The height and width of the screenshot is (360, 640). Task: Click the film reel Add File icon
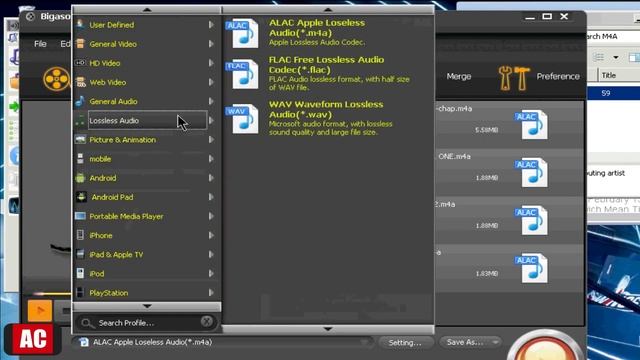57,79
